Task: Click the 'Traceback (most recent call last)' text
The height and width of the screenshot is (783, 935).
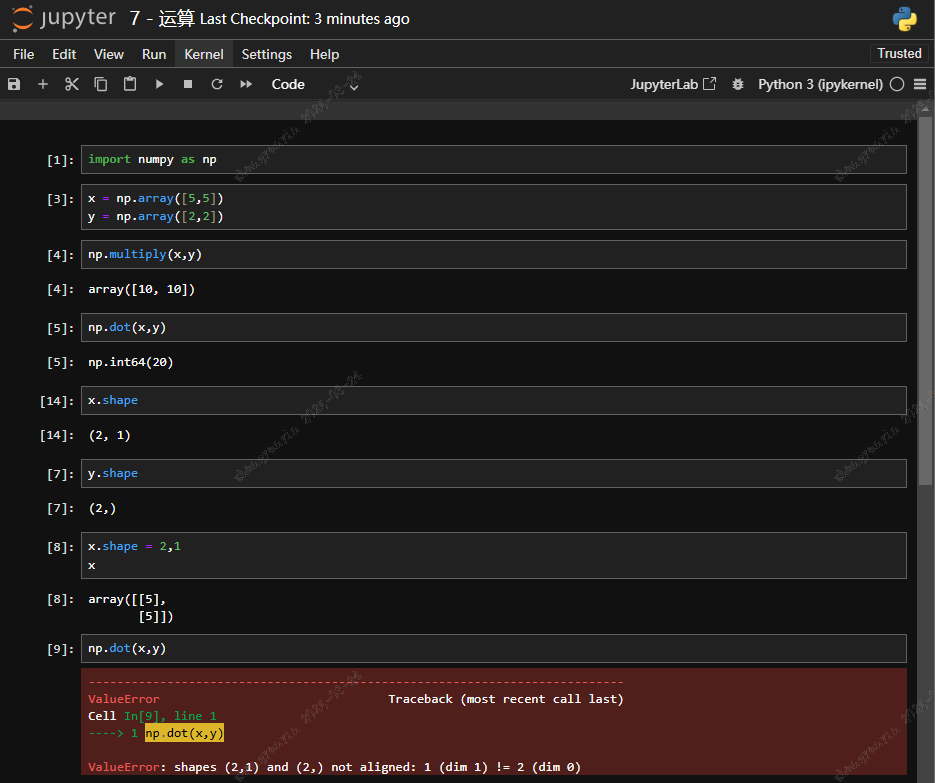Action: [506, 699]
